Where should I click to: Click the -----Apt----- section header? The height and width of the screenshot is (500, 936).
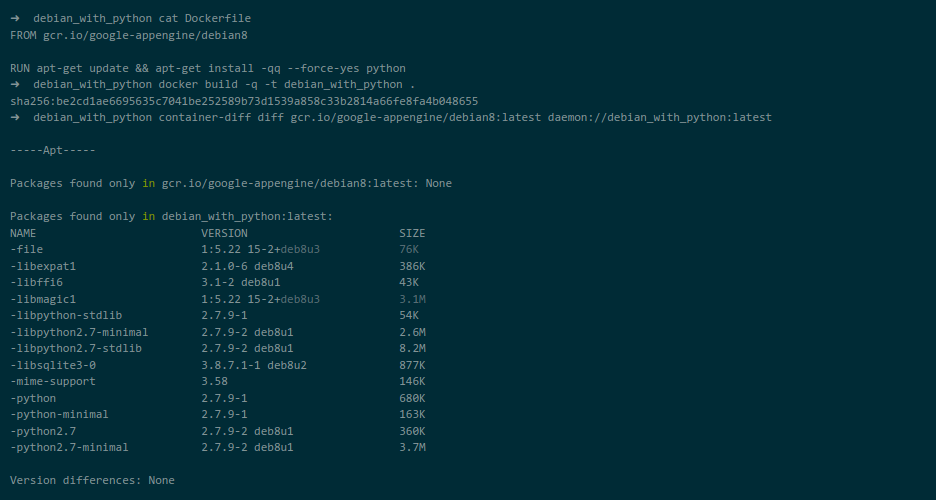click(x=53, y=150)
